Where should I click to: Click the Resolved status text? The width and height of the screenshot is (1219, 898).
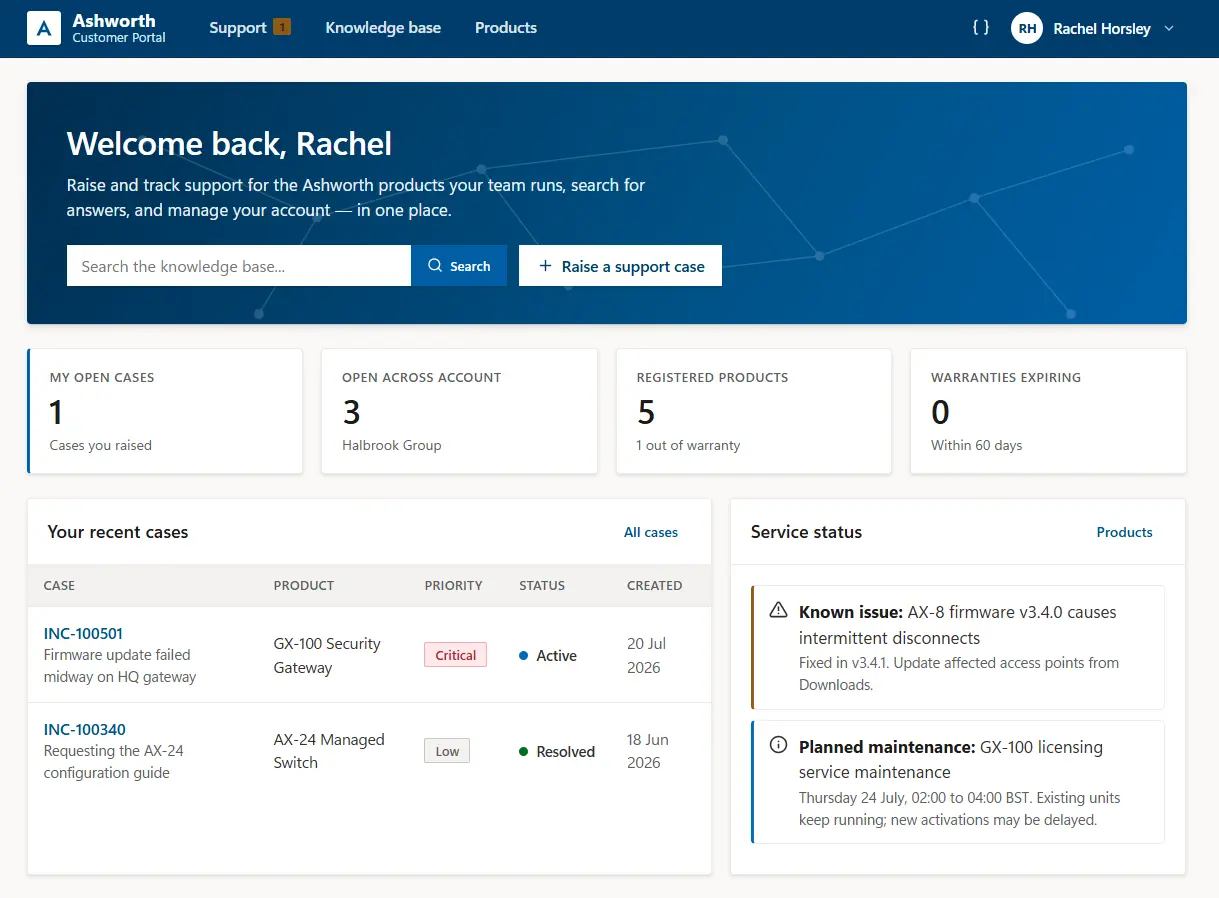565,752
